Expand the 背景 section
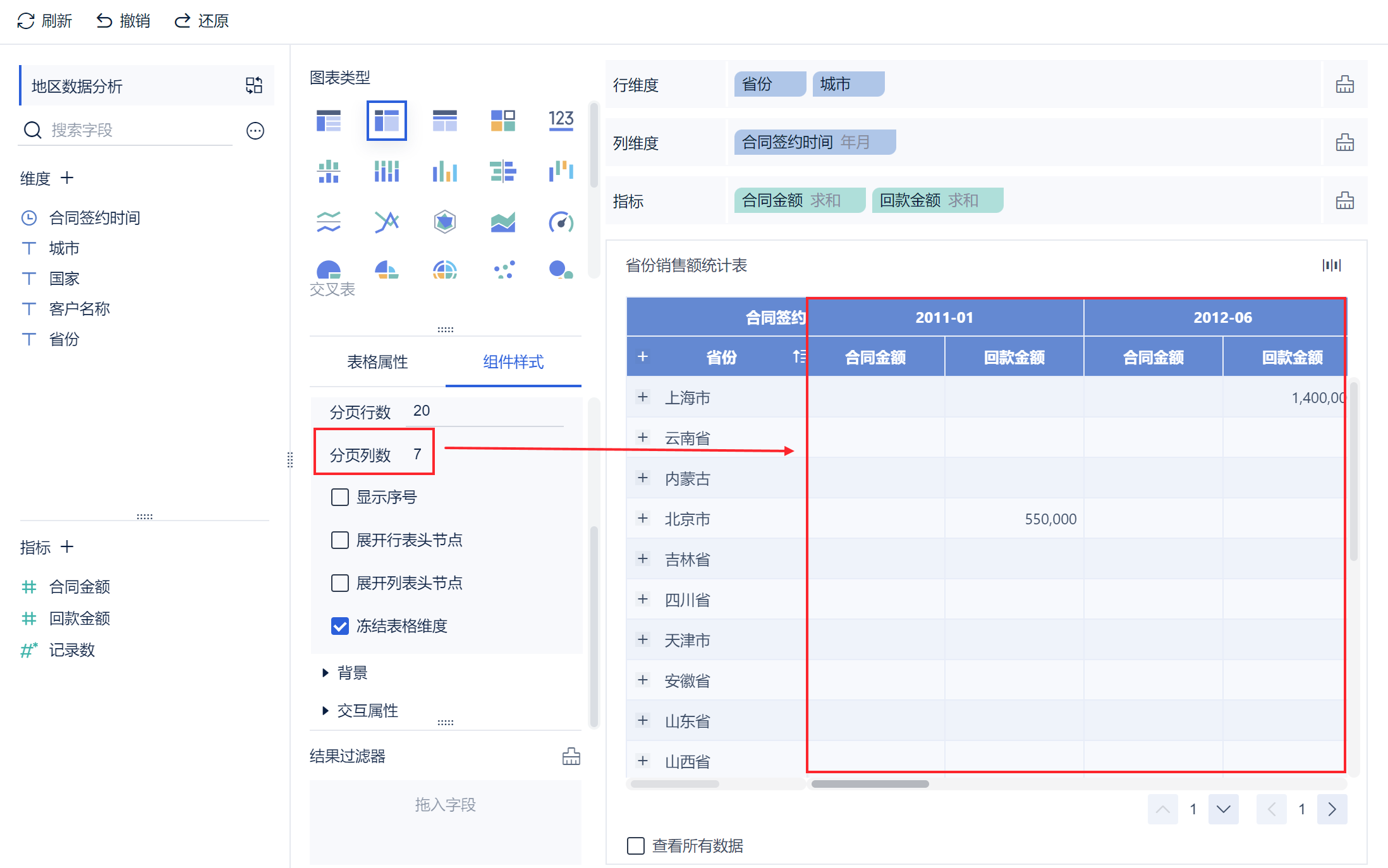Viewport: 1388px width, 868px height. pyautogui.click(x=345, y=673)
